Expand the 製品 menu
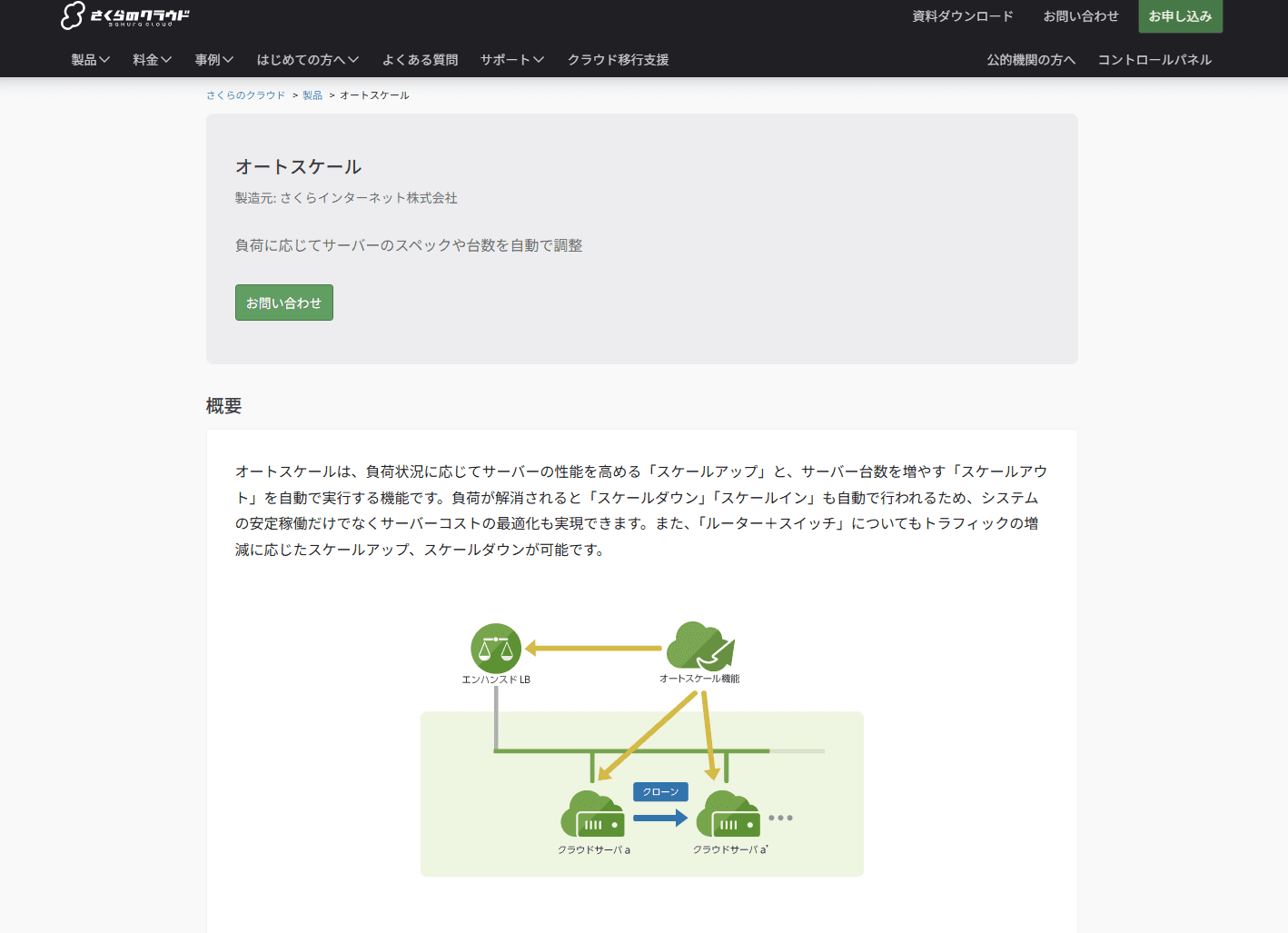The width and height of the screenshot is (1288, 933). click(91, 60)
